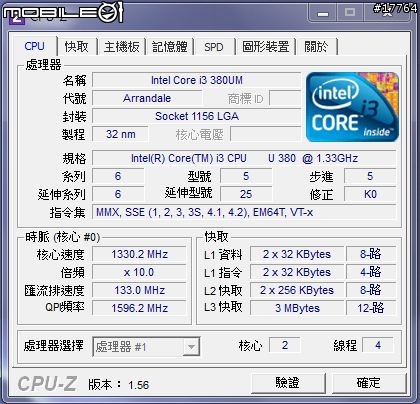Click the core speed 1330.2 MHz field
This screenshot has height=404, width=420.
click(x=139, y=254)
